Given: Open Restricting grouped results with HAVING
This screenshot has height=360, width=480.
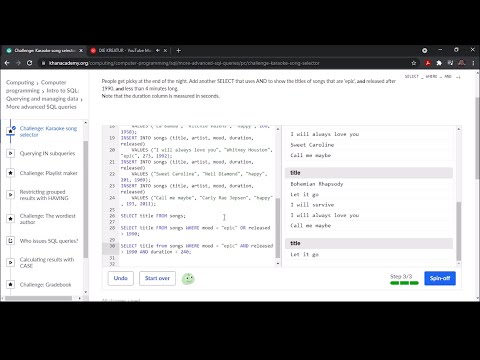Looking at the screenshot, I should click(44, 195).
